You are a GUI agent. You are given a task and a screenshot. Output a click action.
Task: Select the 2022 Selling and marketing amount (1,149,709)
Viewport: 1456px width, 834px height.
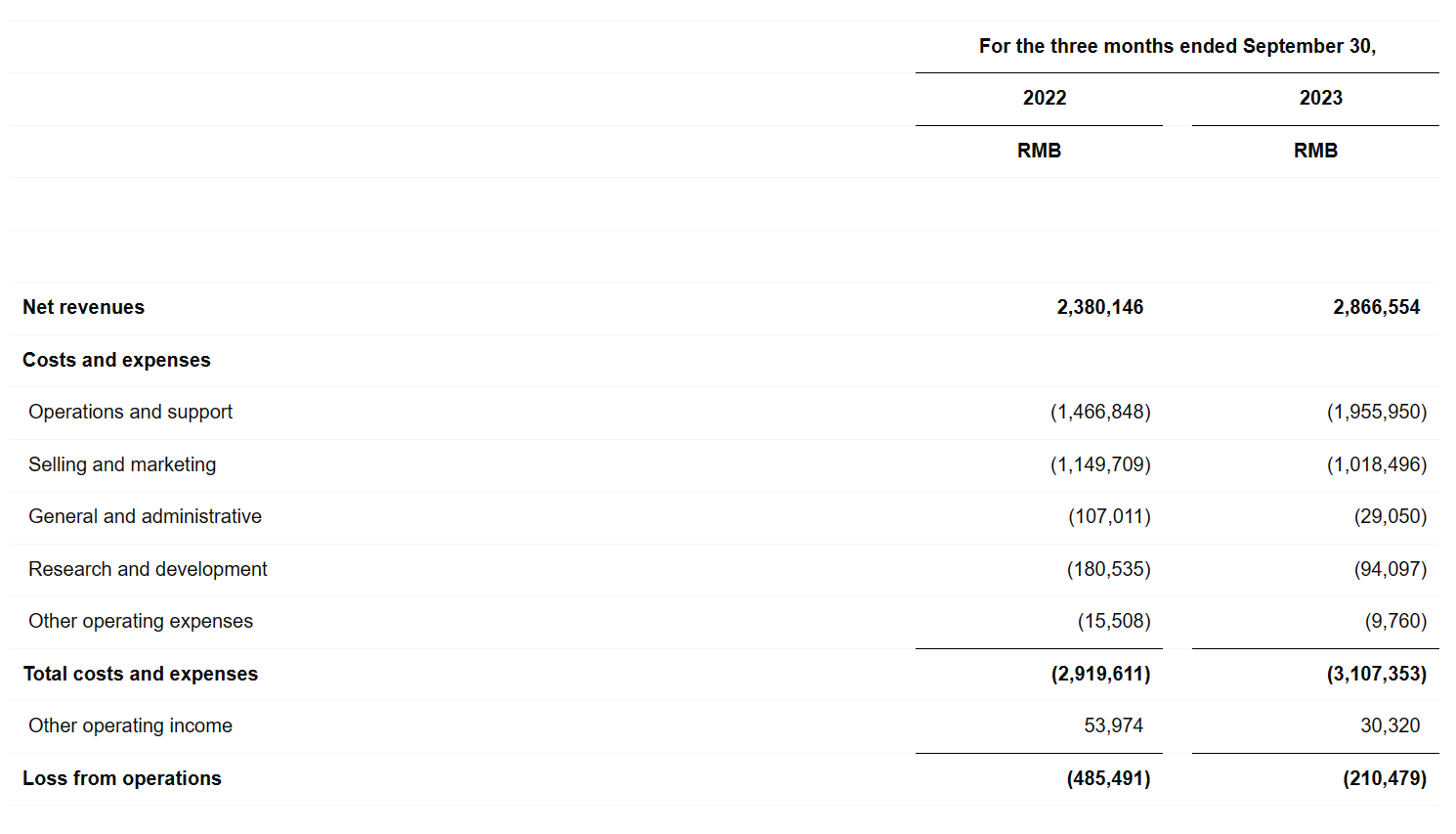(1100, 464)
